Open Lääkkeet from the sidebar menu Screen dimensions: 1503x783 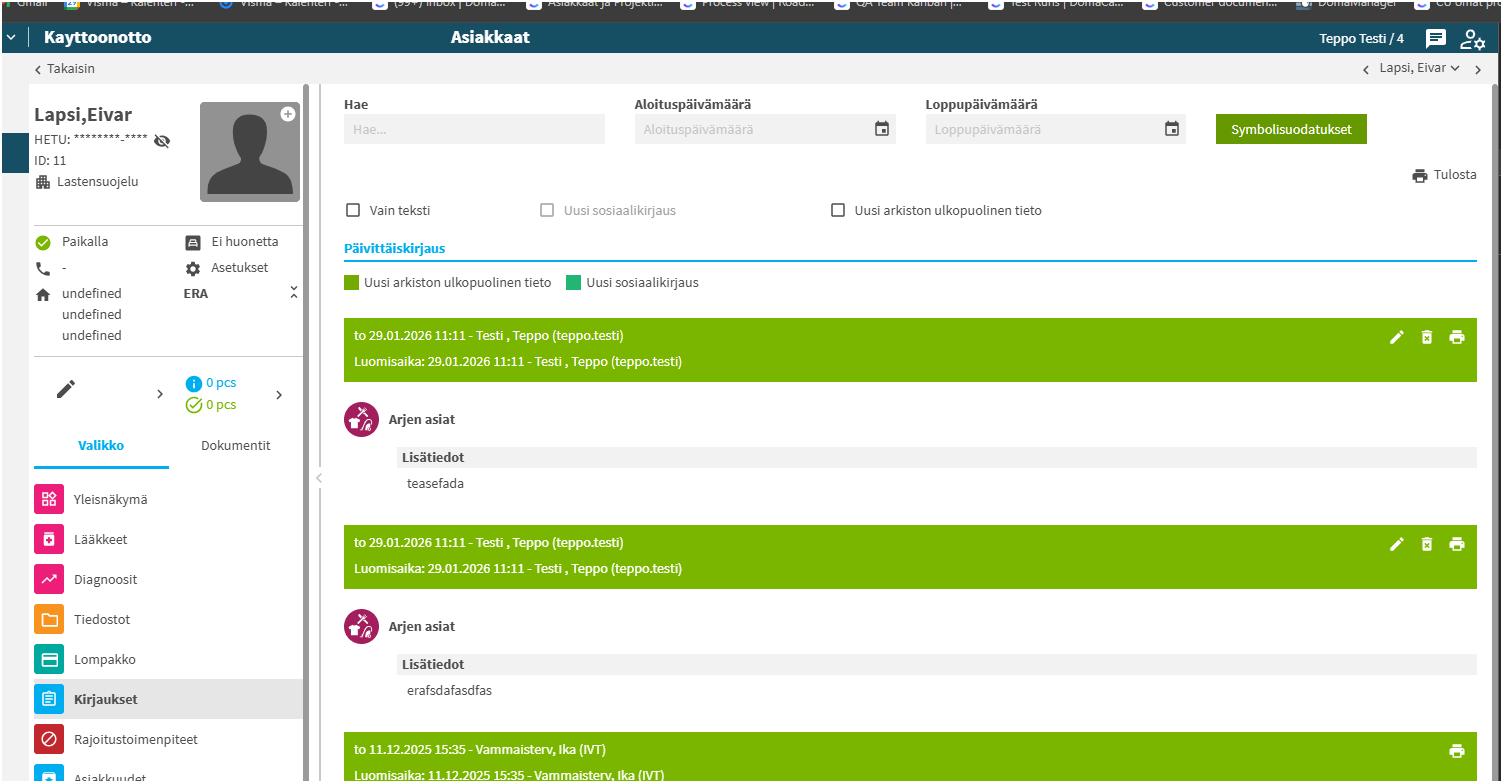pos(168,539)
